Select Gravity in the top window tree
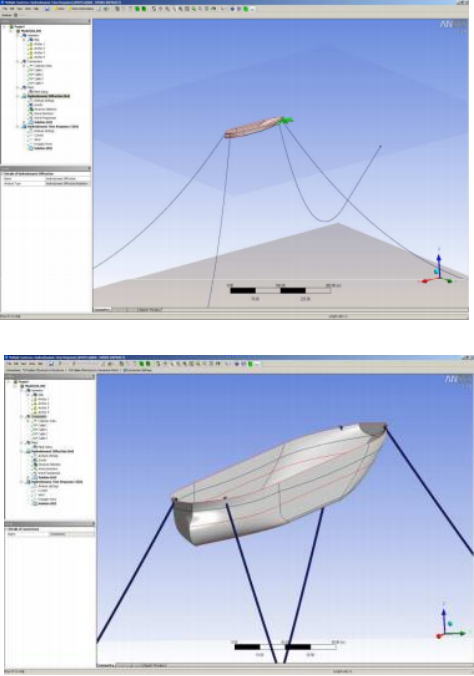Viewport: 474px width, 676px height. coord(38,105)
